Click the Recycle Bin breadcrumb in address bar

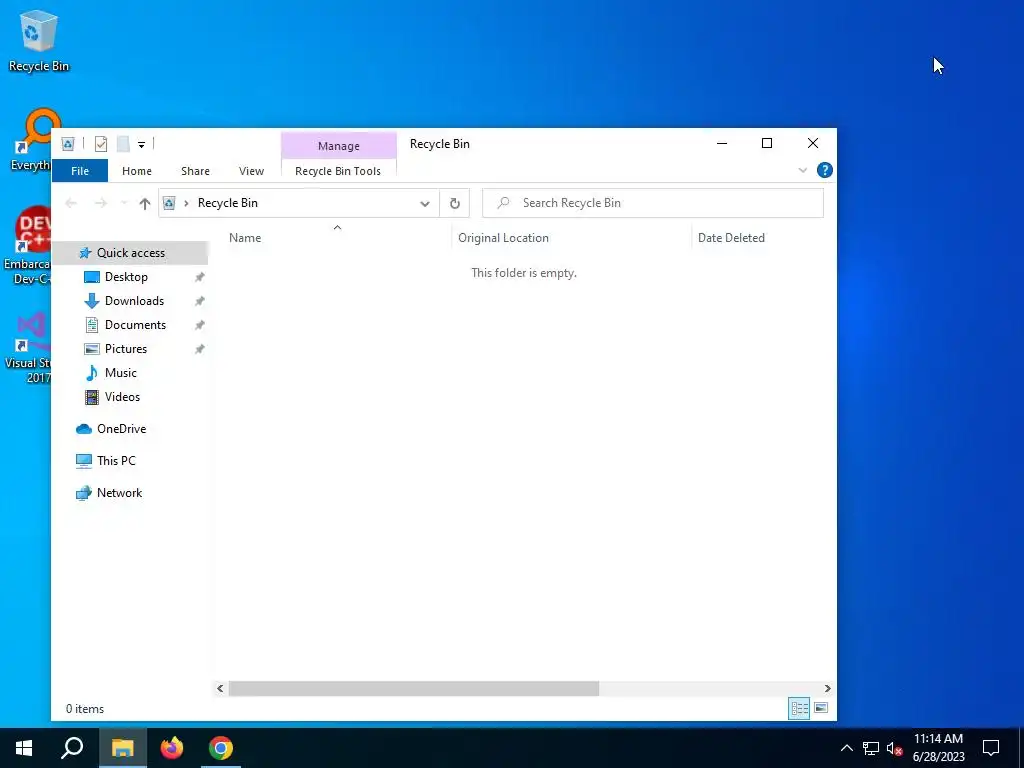228,203
